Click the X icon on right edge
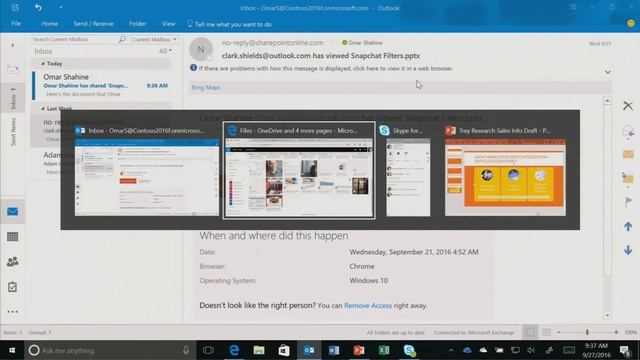Image resolution: width=640 pixels, height=360 pixels. point(628,106)
